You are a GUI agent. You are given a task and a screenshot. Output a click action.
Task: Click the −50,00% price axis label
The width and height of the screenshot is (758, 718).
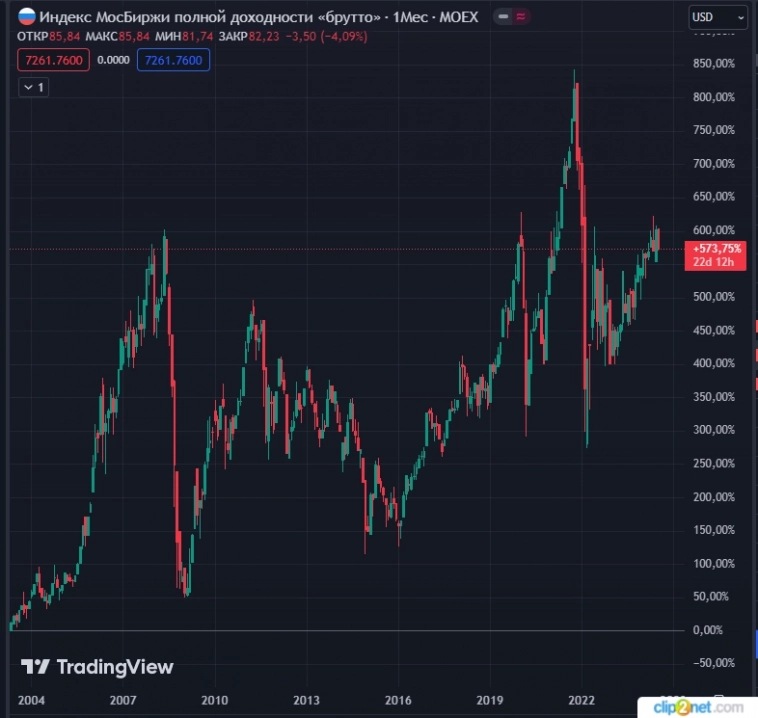(x=714, y=663)
